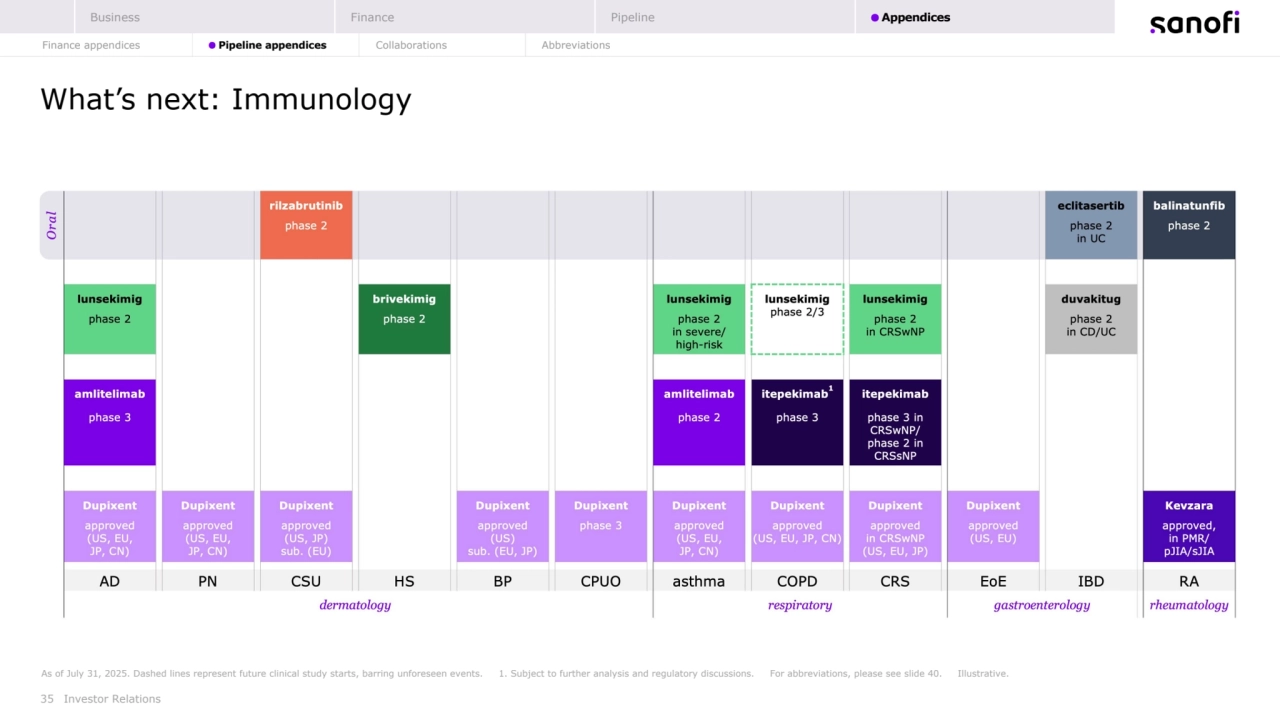Click the see slide 40 abbreviations footnote
Screen dimensions: 1280x720
click(x=856, y=674)
